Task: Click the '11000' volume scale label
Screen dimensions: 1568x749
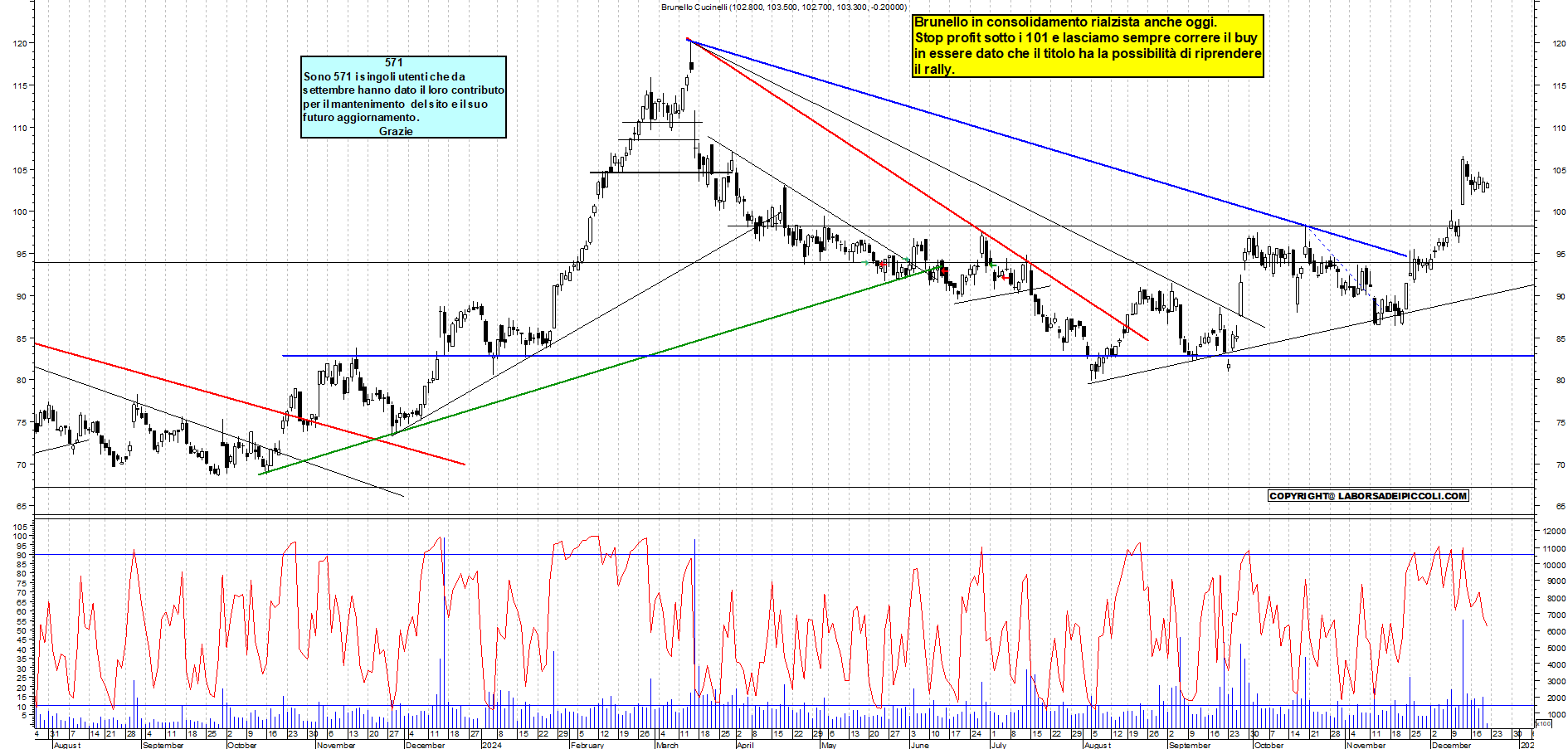Action: coord(1554,548)
